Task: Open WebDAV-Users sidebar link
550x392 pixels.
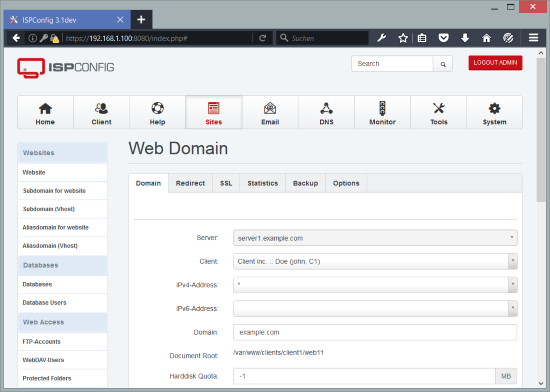Action: [62, 360]
